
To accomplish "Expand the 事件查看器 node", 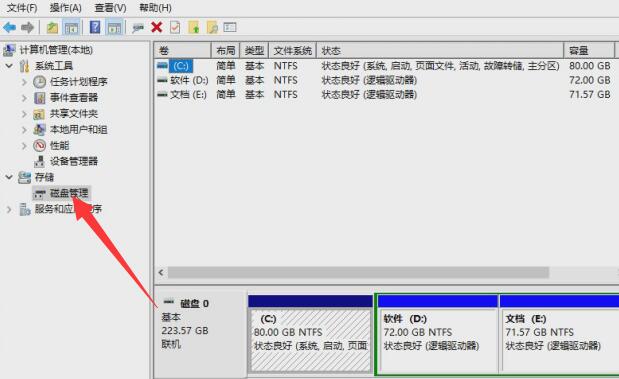I will pyautogui.click(x=24, y=98).
